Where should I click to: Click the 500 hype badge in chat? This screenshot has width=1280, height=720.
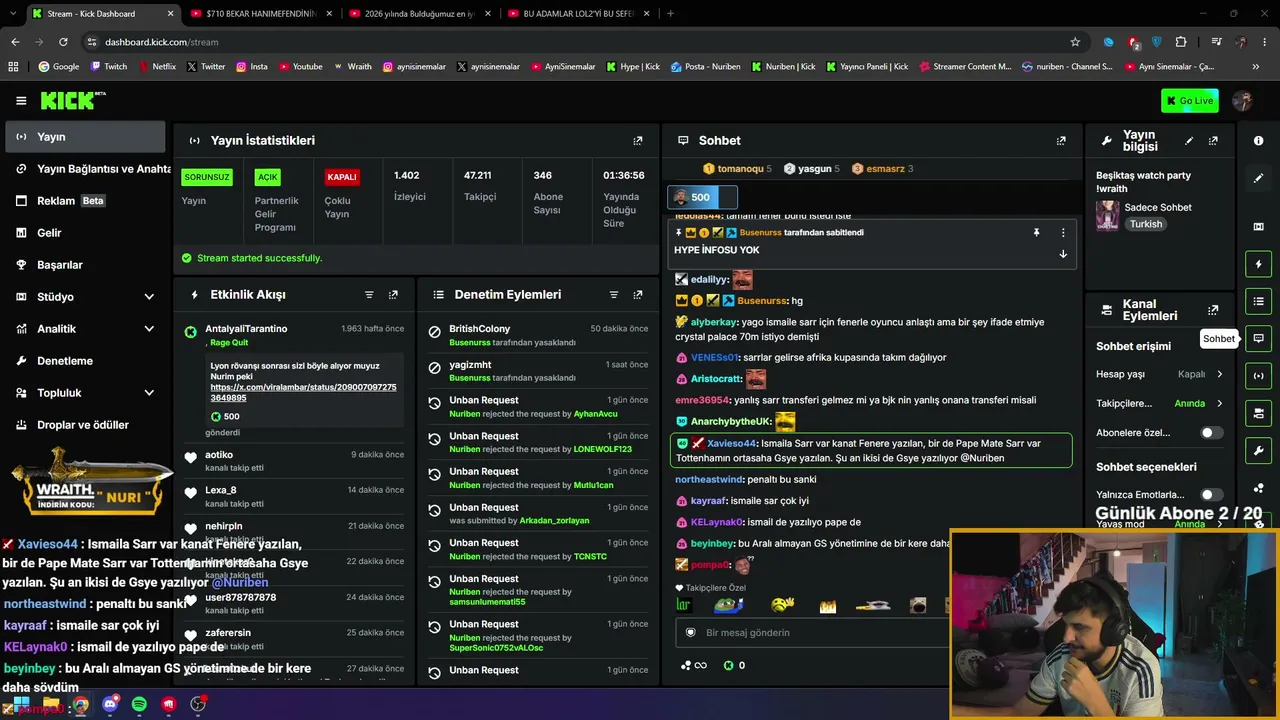click(702, 197)
